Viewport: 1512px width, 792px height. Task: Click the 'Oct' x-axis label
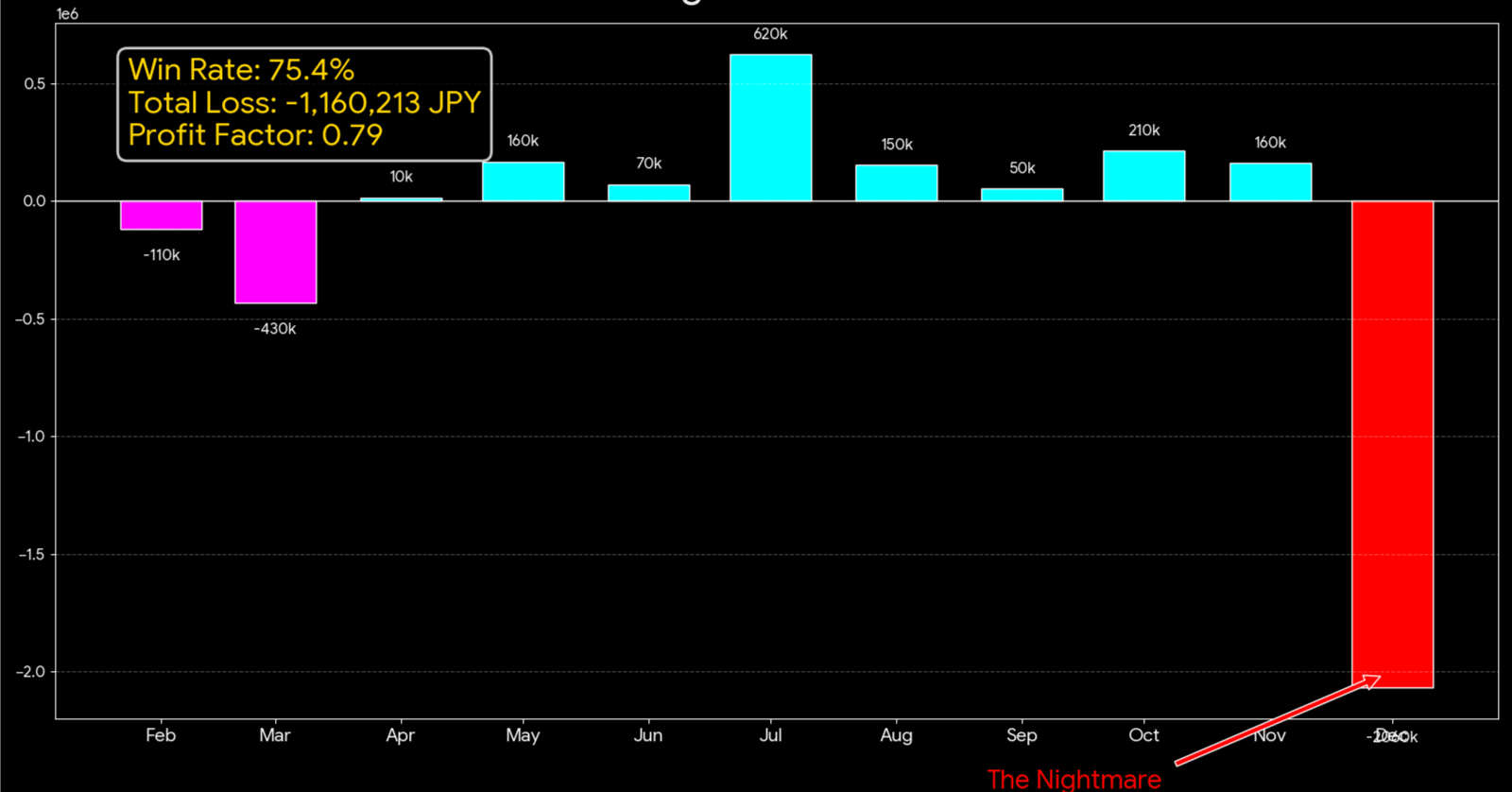click(x=1143, y=734)
